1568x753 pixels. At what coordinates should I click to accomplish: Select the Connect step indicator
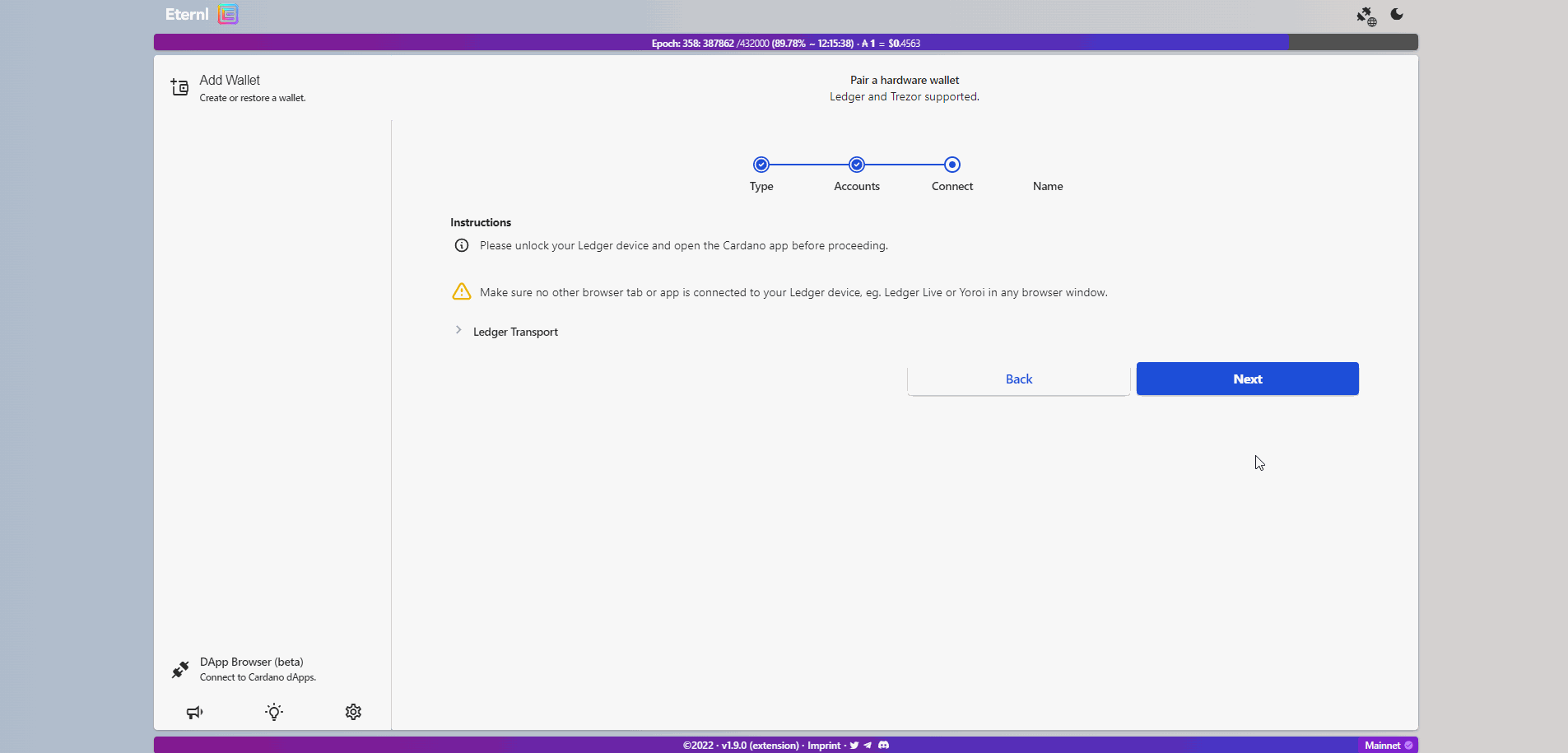tap(952, 165)
